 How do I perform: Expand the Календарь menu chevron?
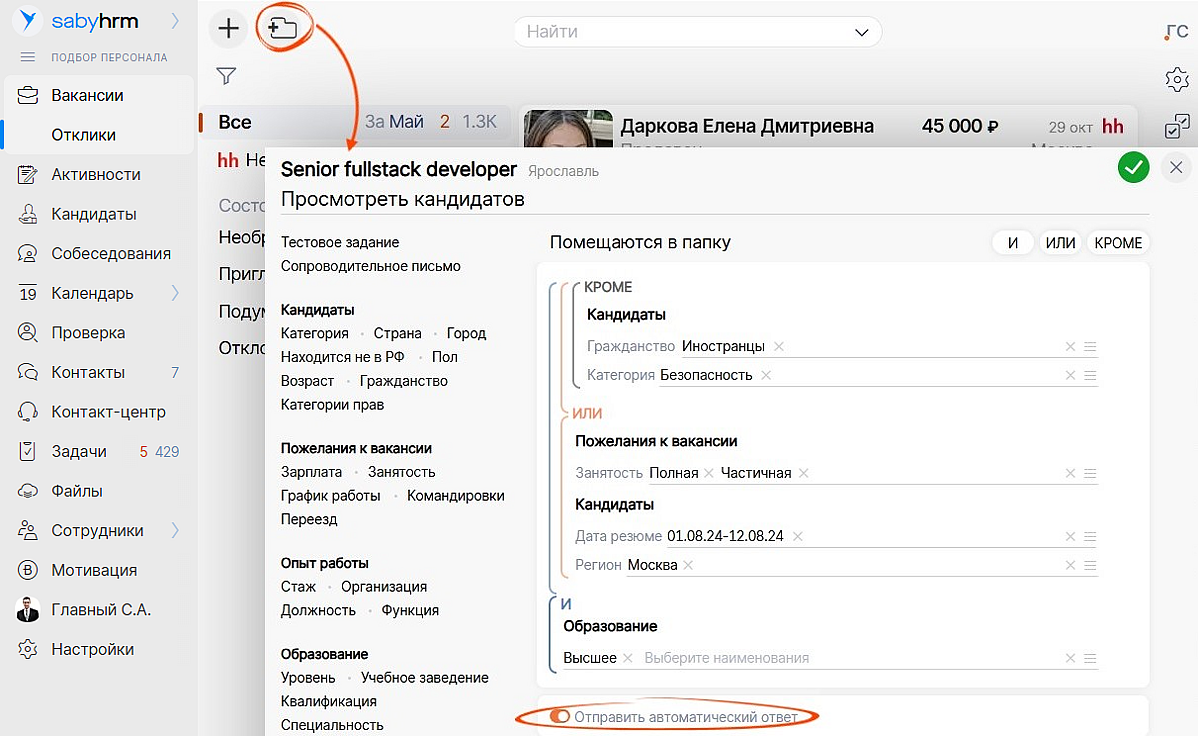pyautogui.click(x=176, y=293)
